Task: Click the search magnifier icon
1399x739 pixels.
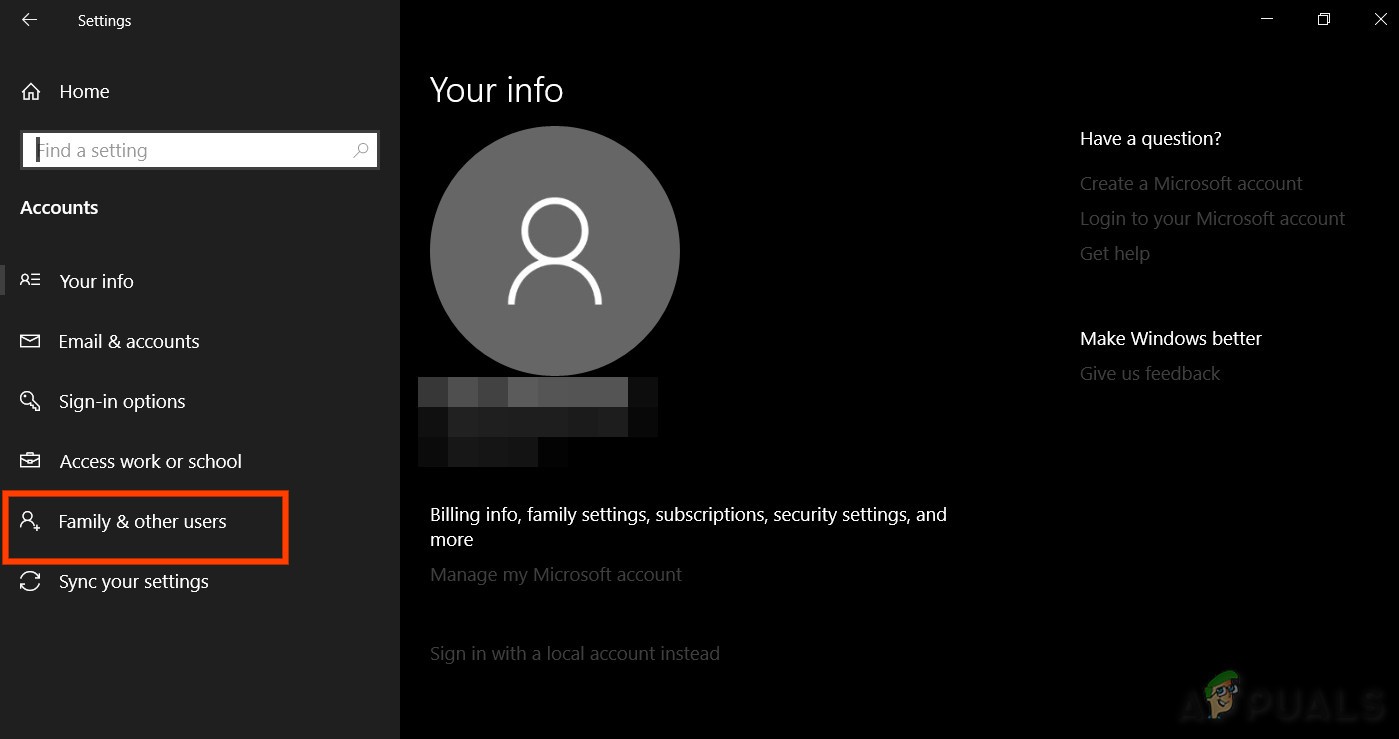Action: click(361, 150)
